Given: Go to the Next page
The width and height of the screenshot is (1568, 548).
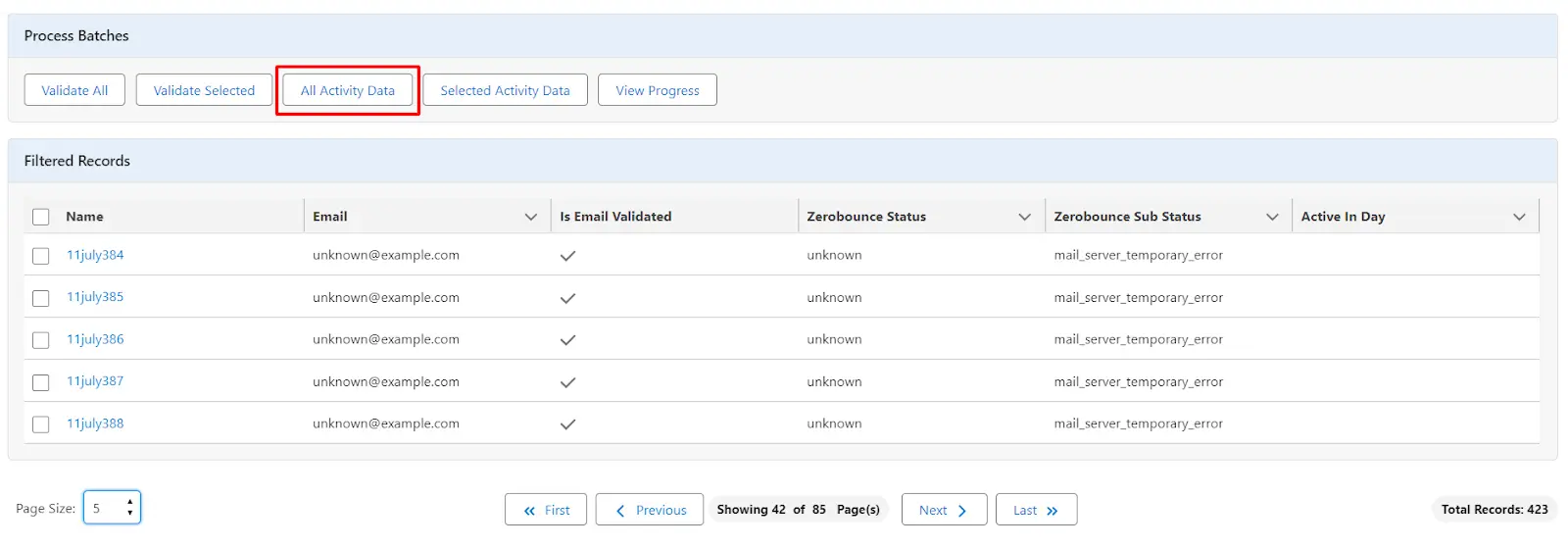Looking at the screenshot, I should tap(943, 510).
